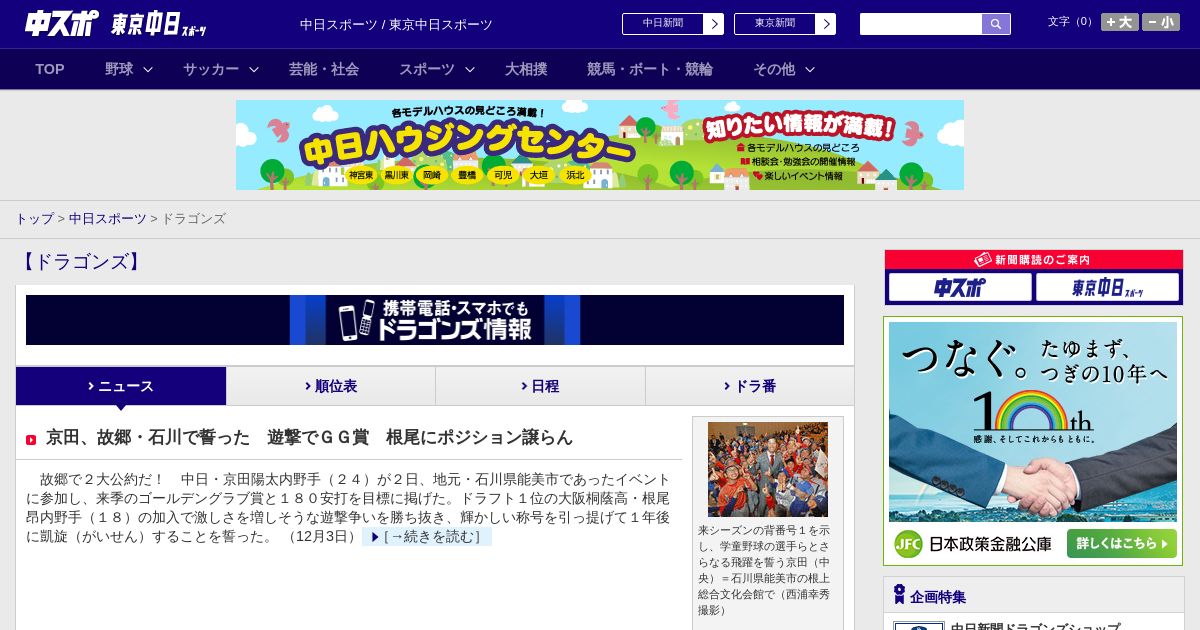Open the スポーツ navigation menu
The width and height of the screenshot is (1200, 630).
(427, 69)
